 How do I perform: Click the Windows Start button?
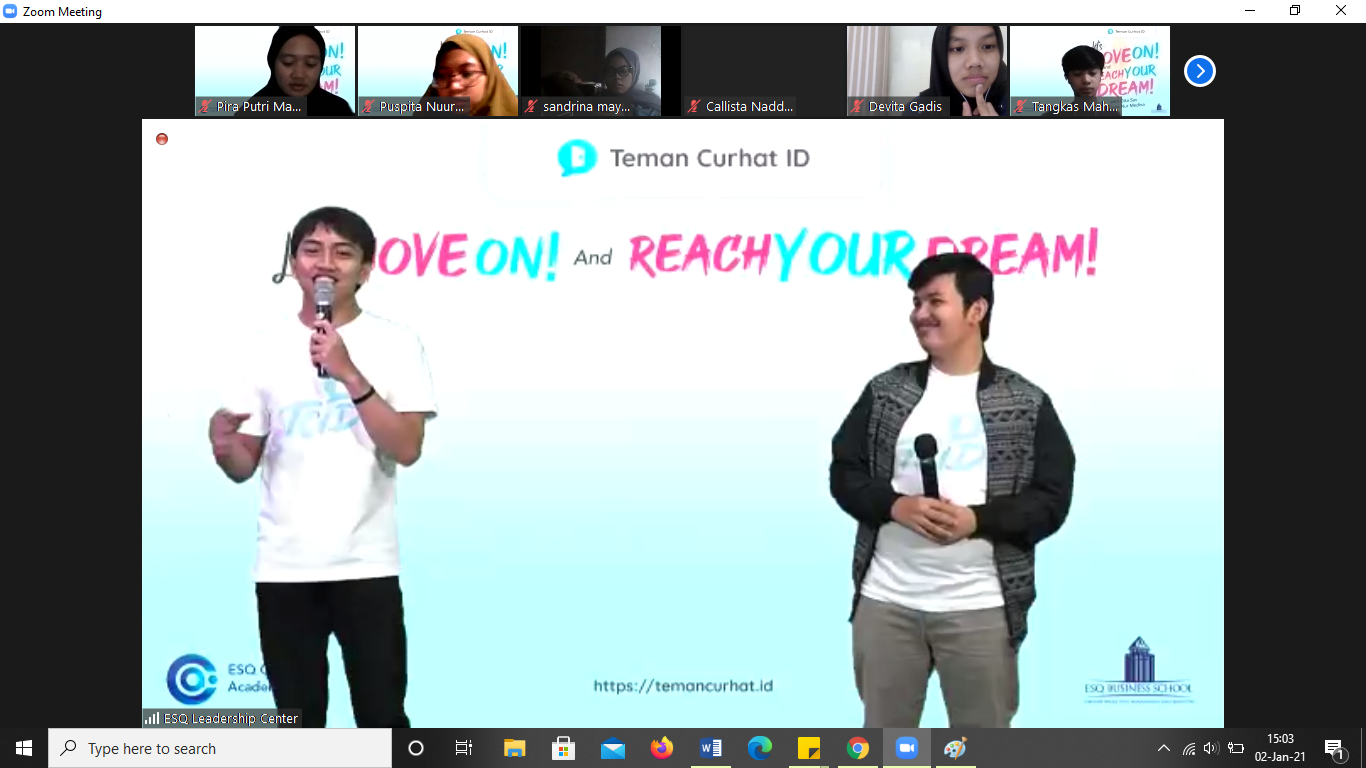click(x=24, y=748)
